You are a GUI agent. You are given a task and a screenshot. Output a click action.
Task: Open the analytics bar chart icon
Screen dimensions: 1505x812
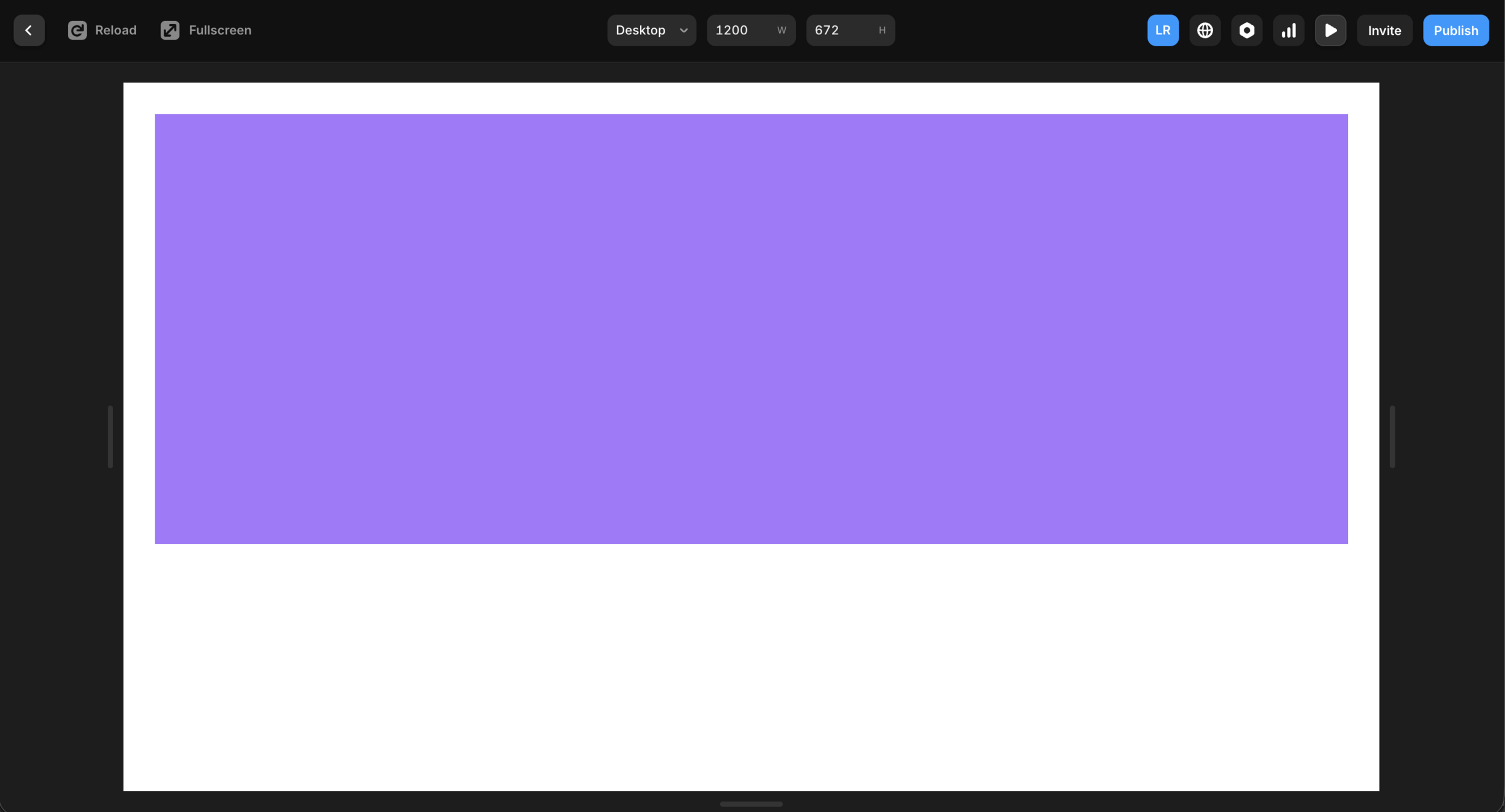pos(1288,30)
